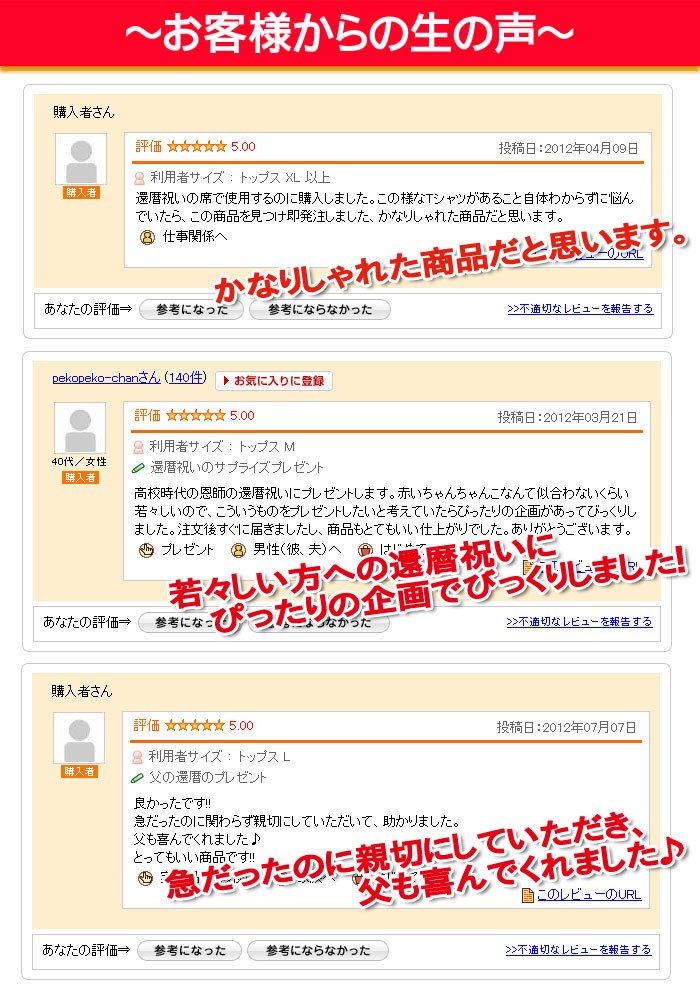
Task: Click 参考にならなかった on the third review
Action: [318, 950]
